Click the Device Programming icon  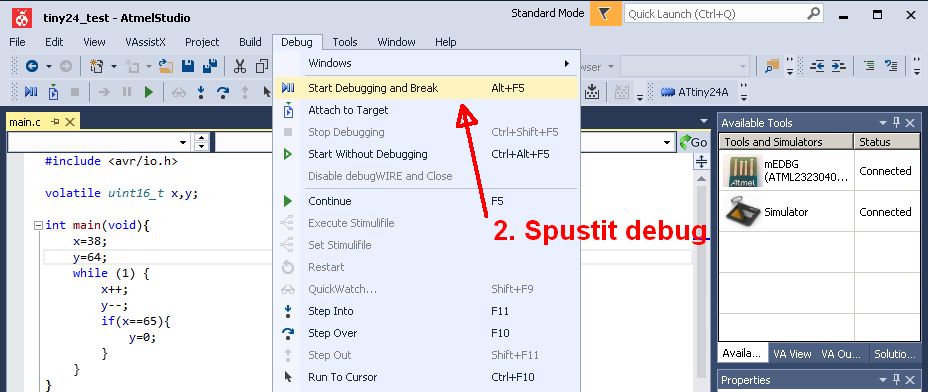pos(592,92)
